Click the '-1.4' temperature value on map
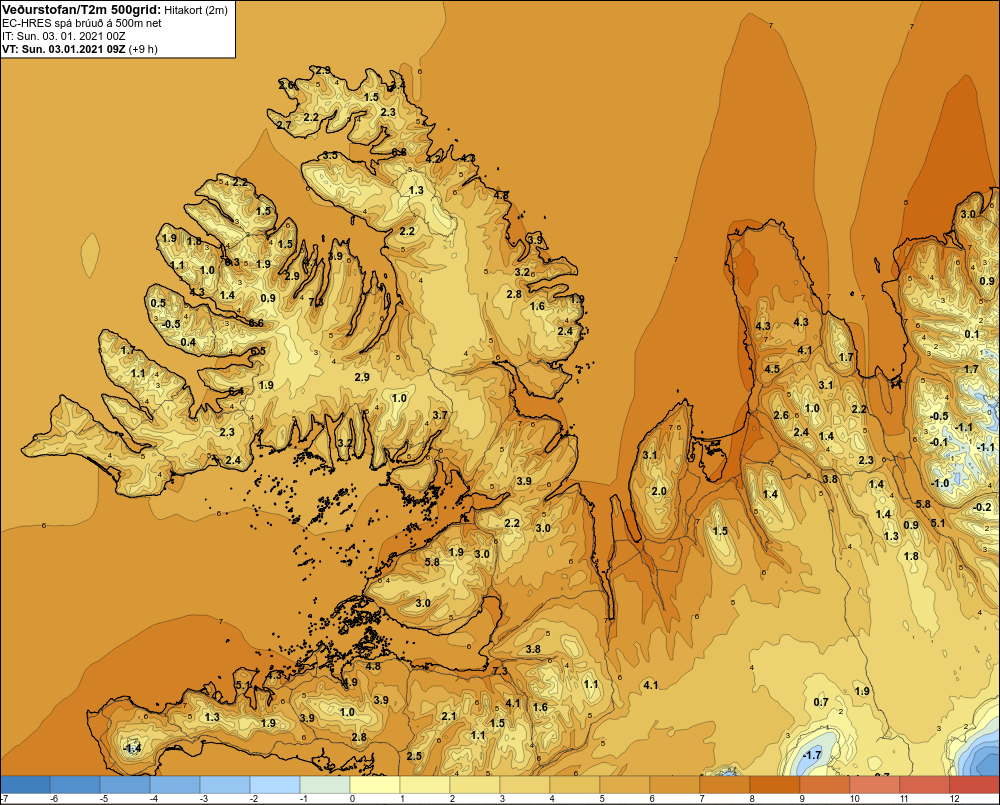Image resolution: width=1000 pixels, height=805 pixels. click(x=132, y=748)
